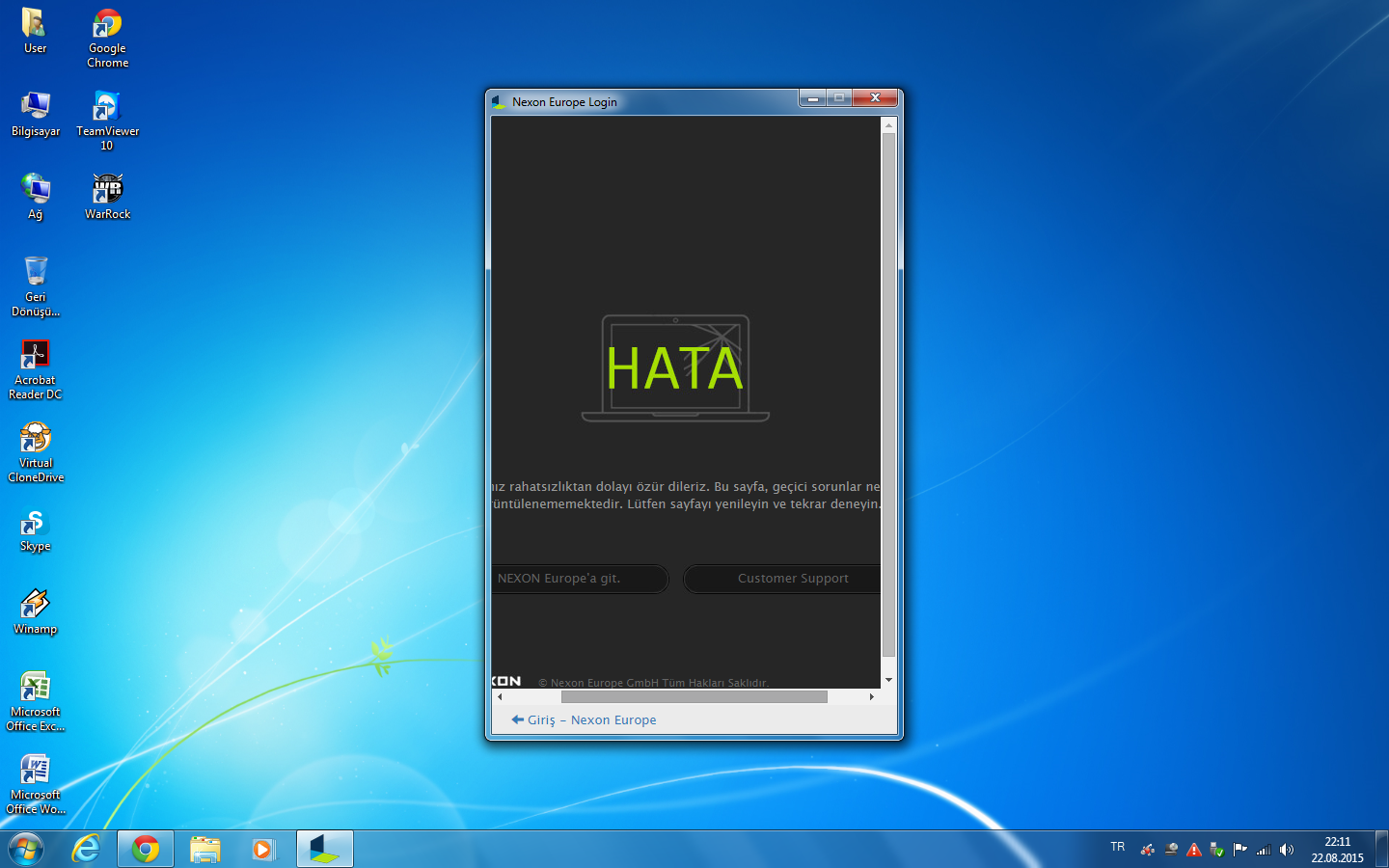
Task: Click the disc drive tray icon
Action: (1171, 850)
